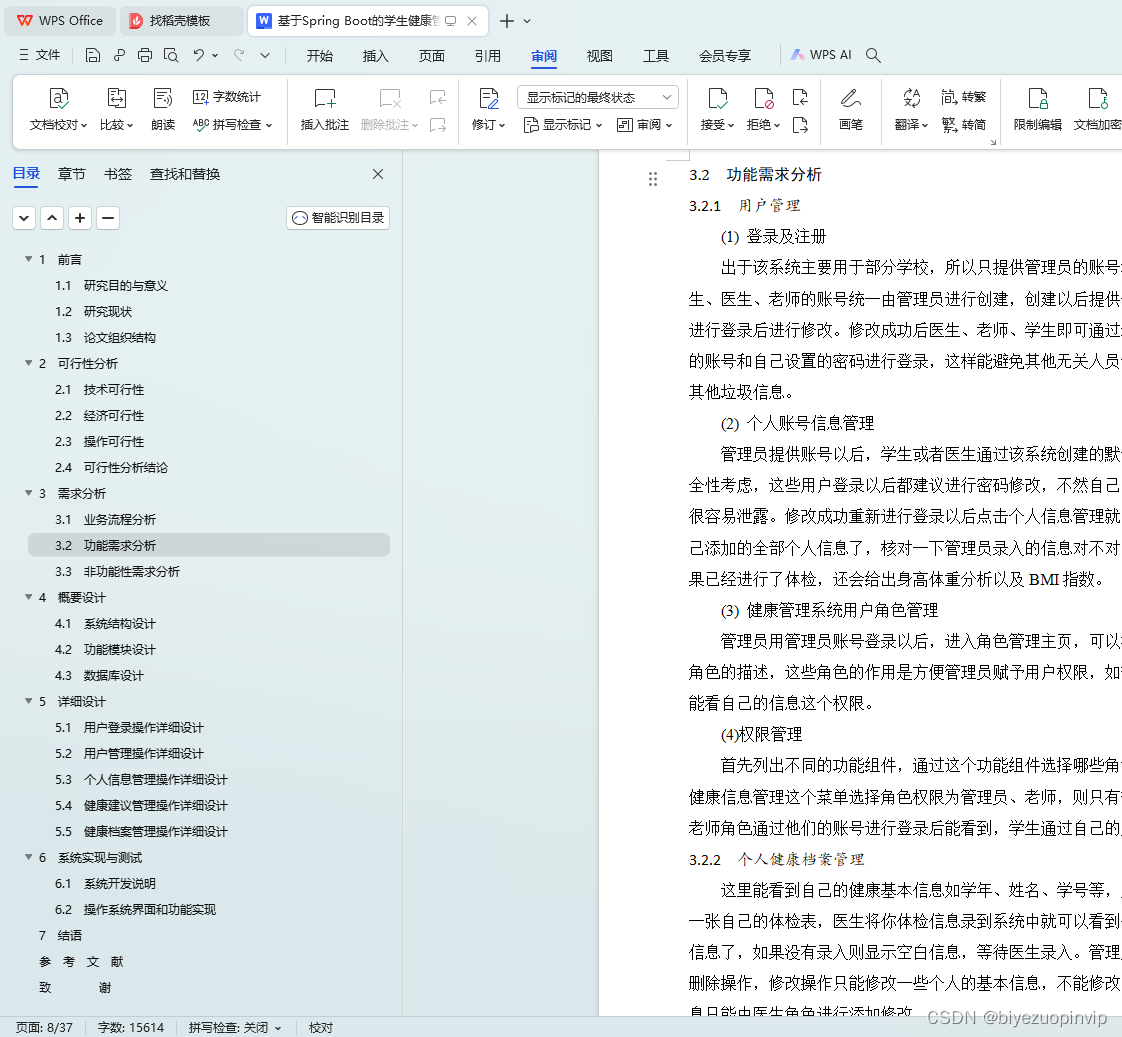Screen dimensions: 1122x1037
Task: Click the paragraph drag handle beside heading 3.2
Action: 653,179
